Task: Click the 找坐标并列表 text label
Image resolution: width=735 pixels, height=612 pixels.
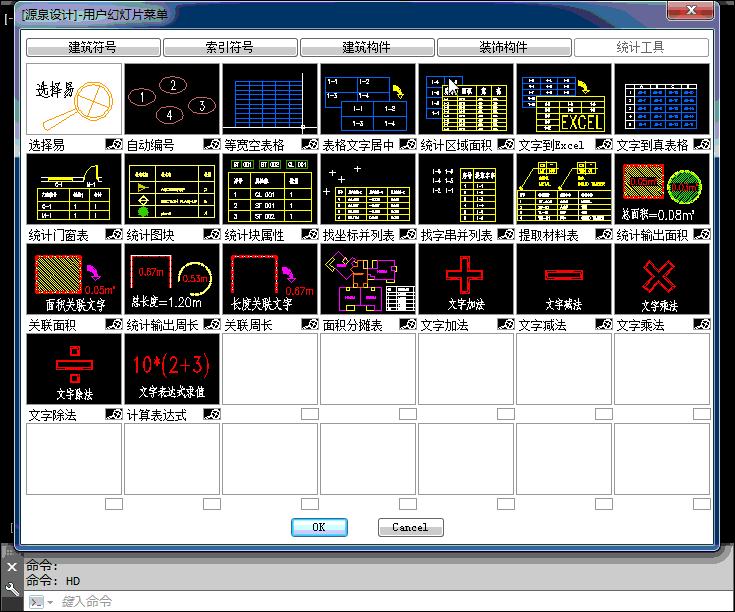Action: tap(358, 235)
